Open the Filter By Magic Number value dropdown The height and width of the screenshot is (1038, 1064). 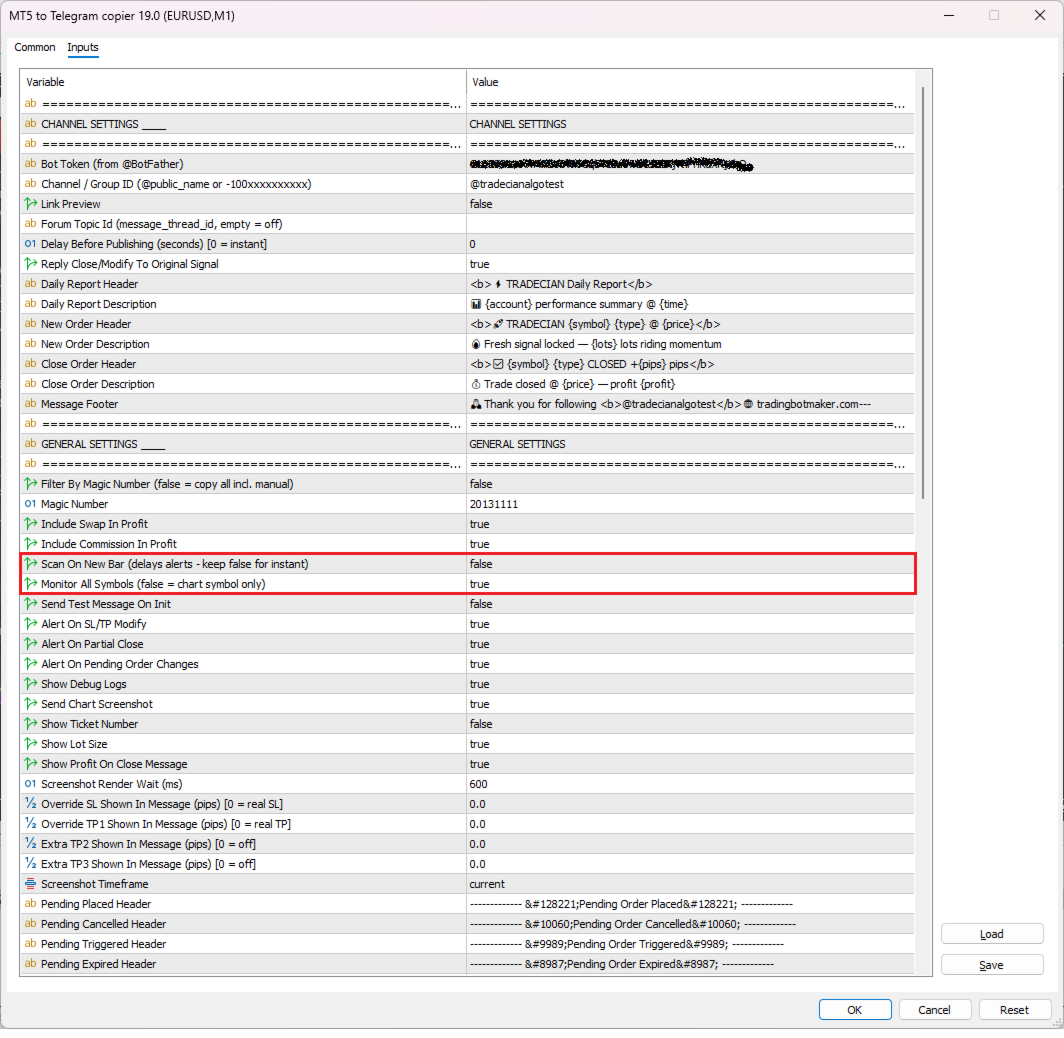[690, 484]
